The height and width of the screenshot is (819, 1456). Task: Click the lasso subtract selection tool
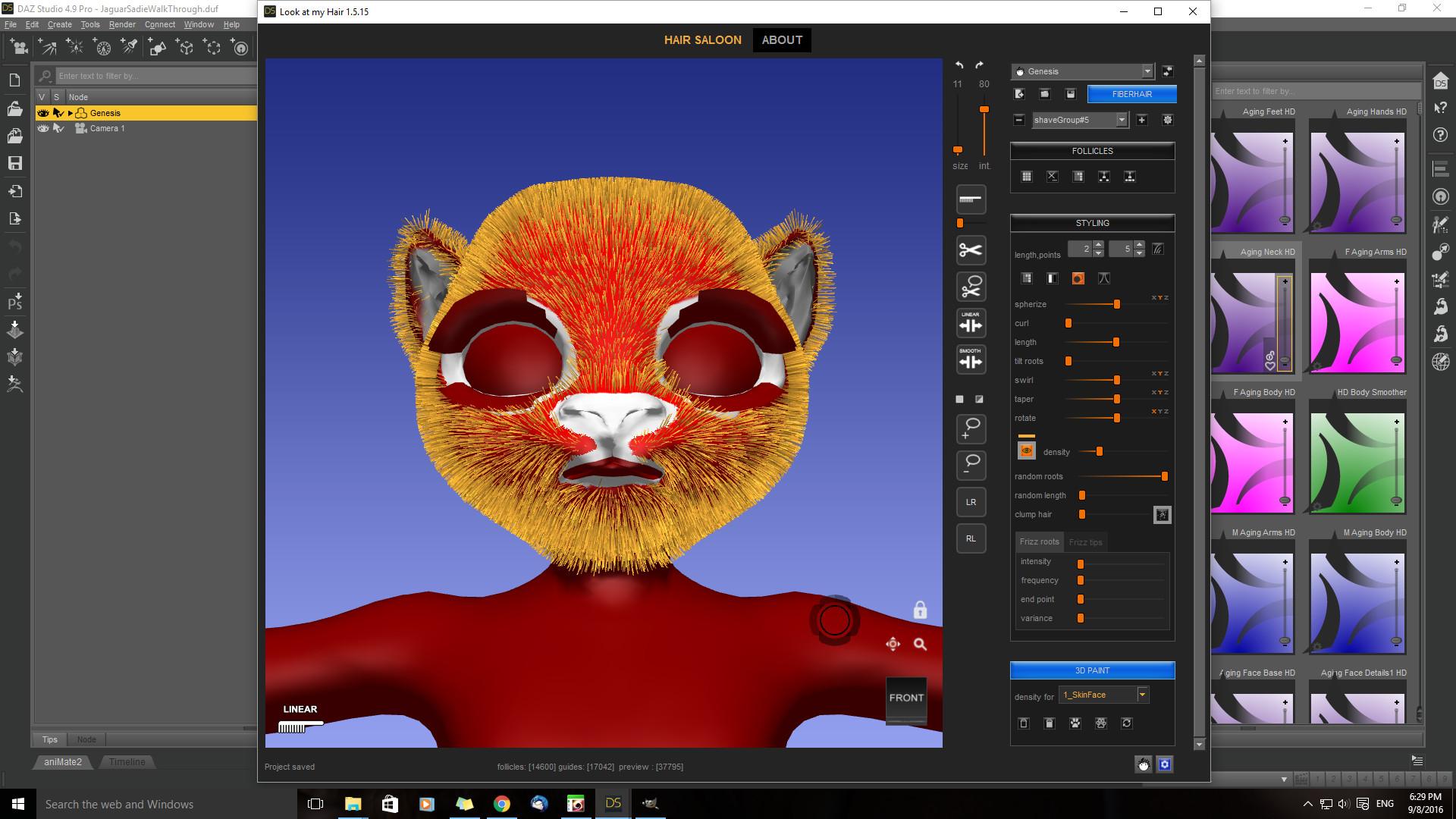click(971, 465)
